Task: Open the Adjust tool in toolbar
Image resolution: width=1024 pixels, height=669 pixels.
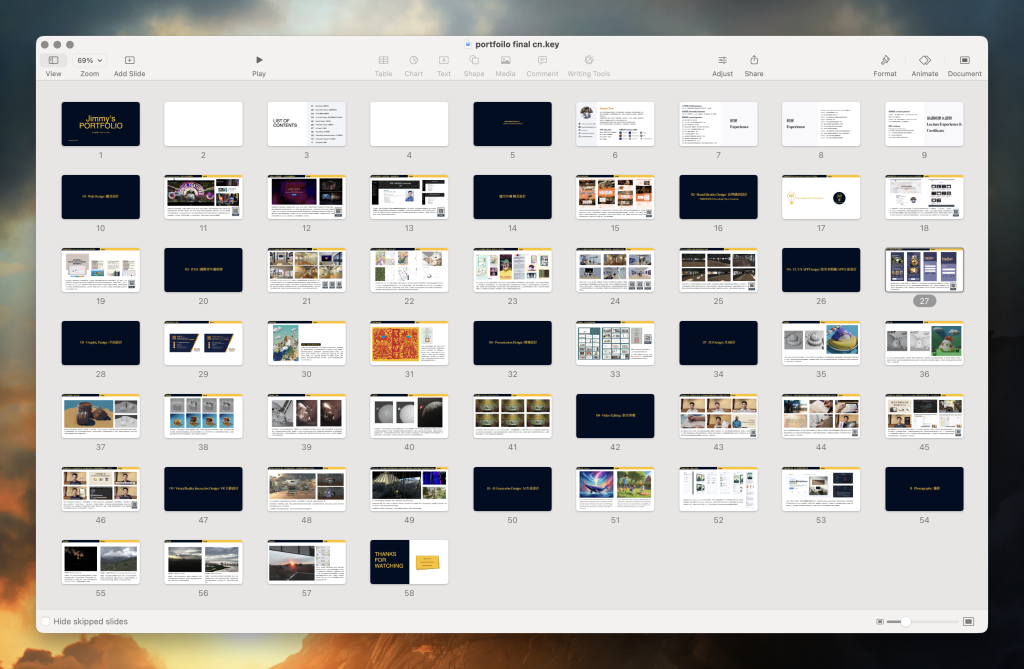Action: click(722, 61)
